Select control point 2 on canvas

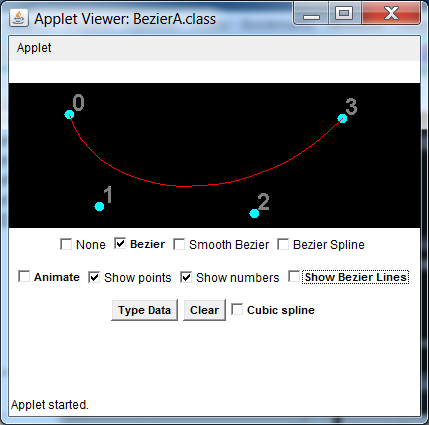[254, 213]
